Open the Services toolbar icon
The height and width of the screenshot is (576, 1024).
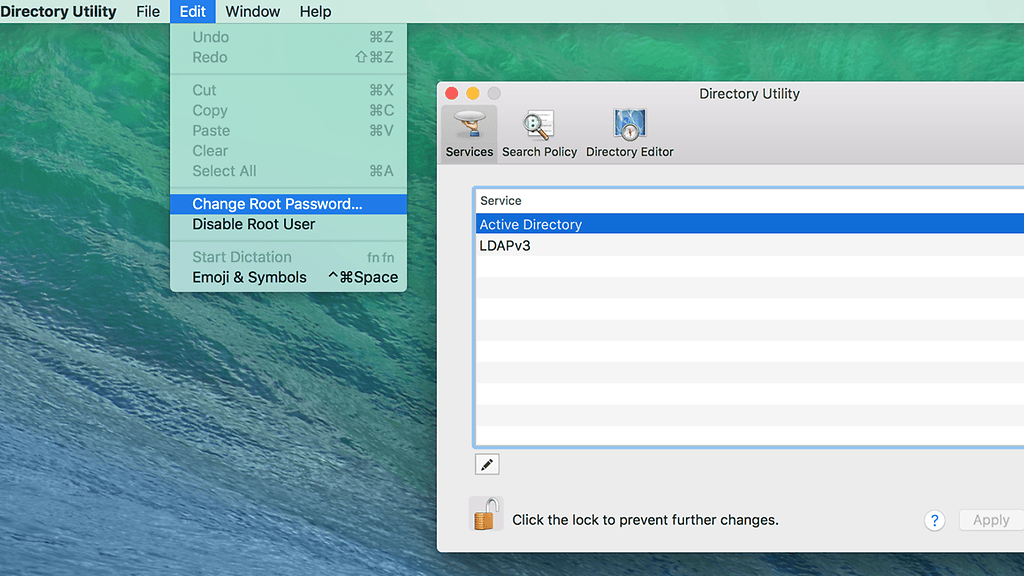pyautogui.click(x=469, y=134)
